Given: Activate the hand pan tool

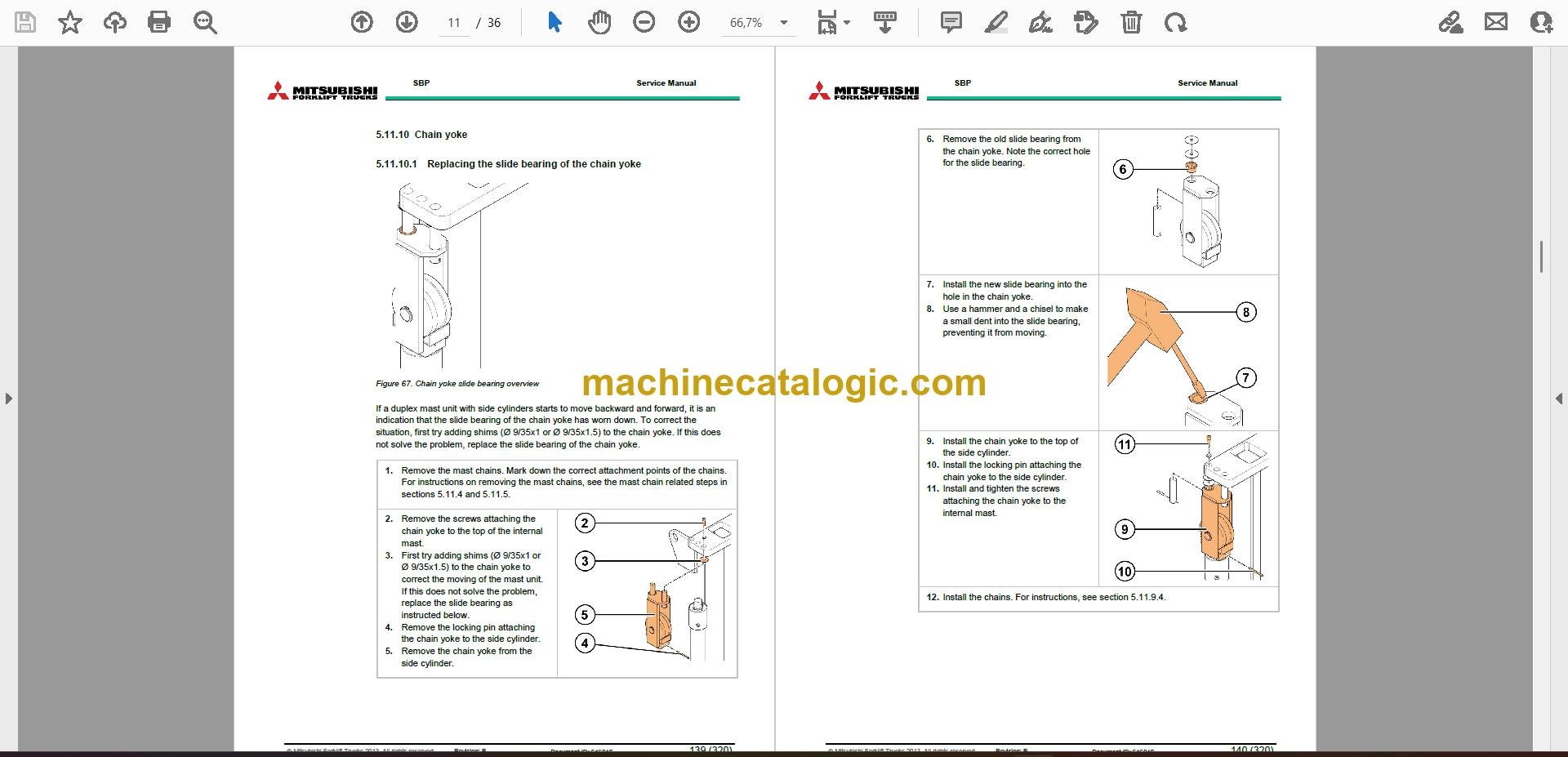Looking at the screenshot, I should 599,23.
